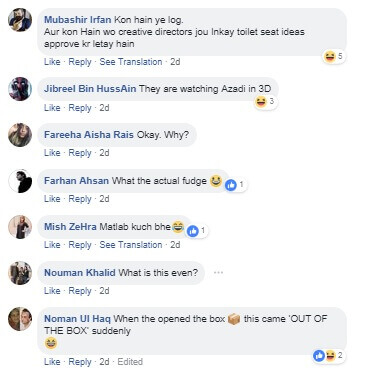See Translation for Mish ZeHra's comment

tap(131, 245)
